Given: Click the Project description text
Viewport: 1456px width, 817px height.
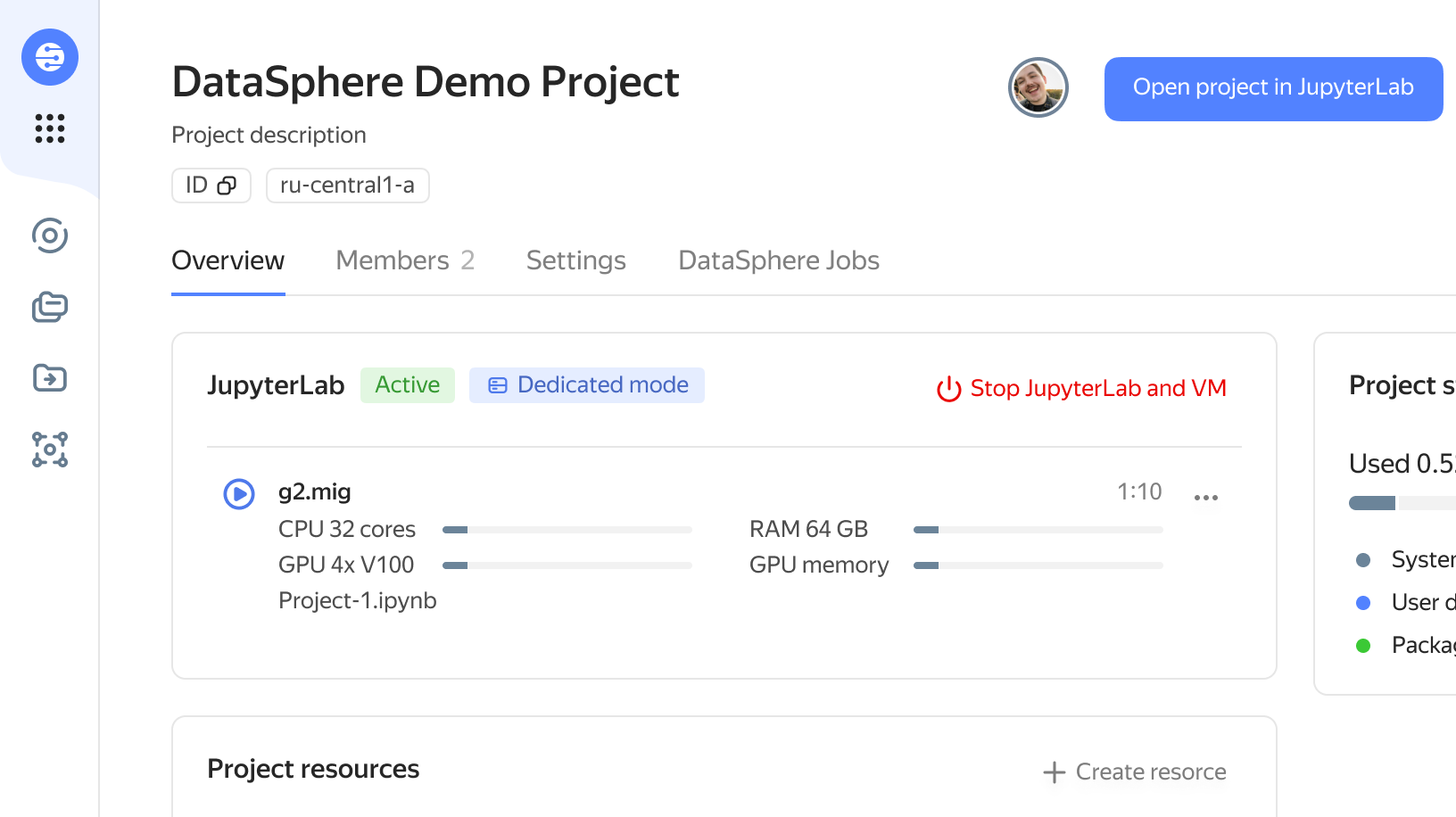Looking at the screenshot, I should pyautogui.click(x=269, y=136).
